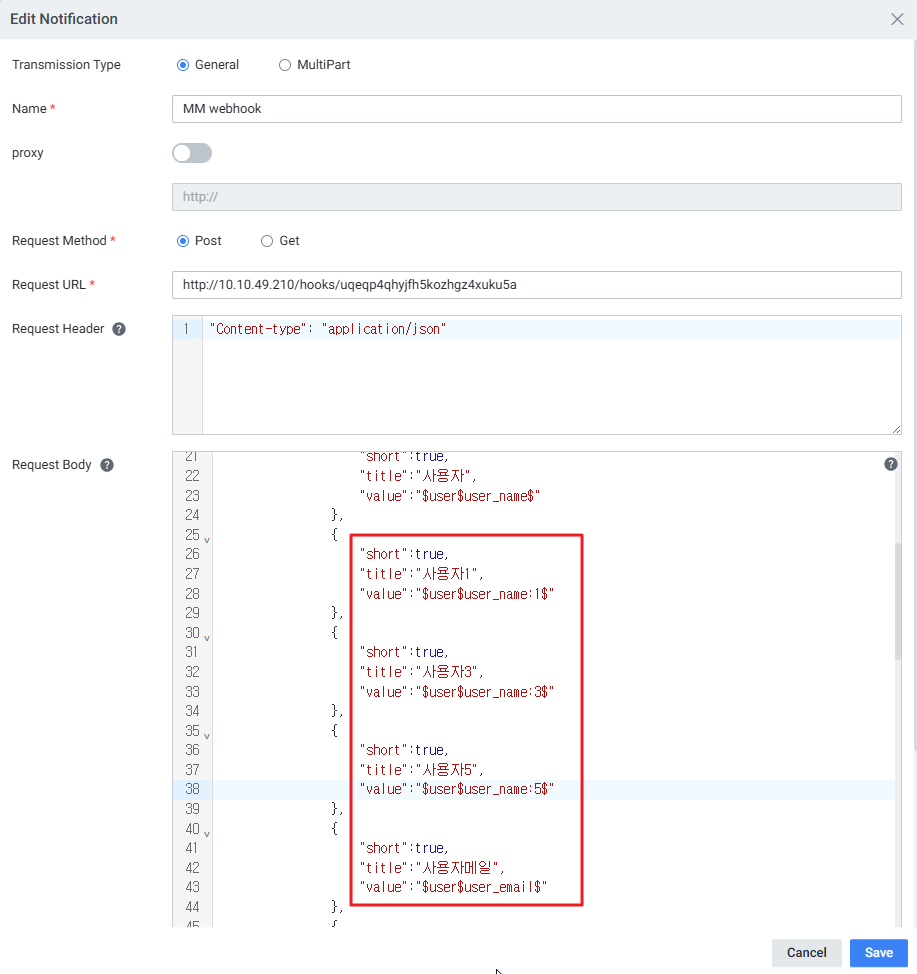Click the Request Body help icon

(x=107, y=465)
